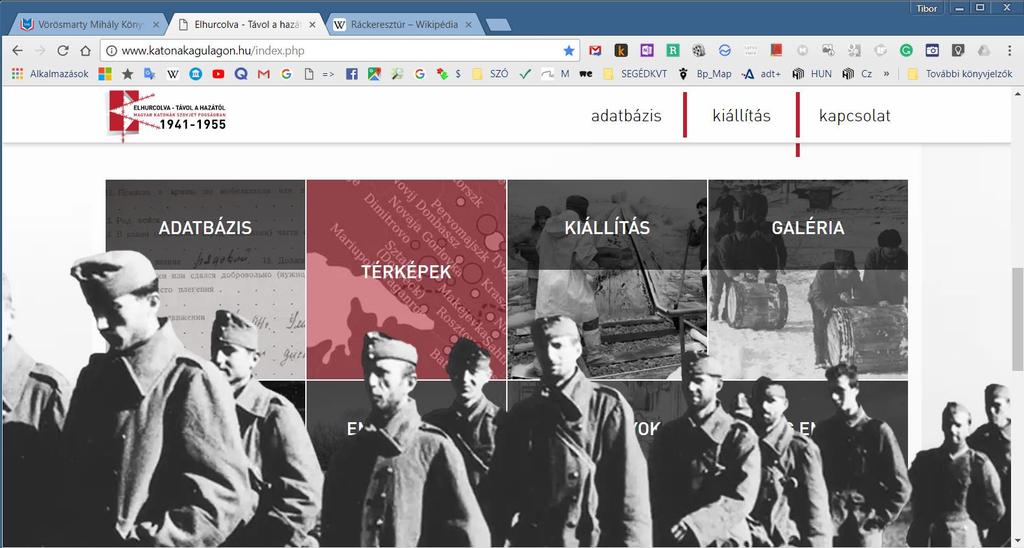The width and height of the screenshot is (1024, 548).
Task: Open the SEGÉDKVT bookmarks folder
Action: point(635,74)
